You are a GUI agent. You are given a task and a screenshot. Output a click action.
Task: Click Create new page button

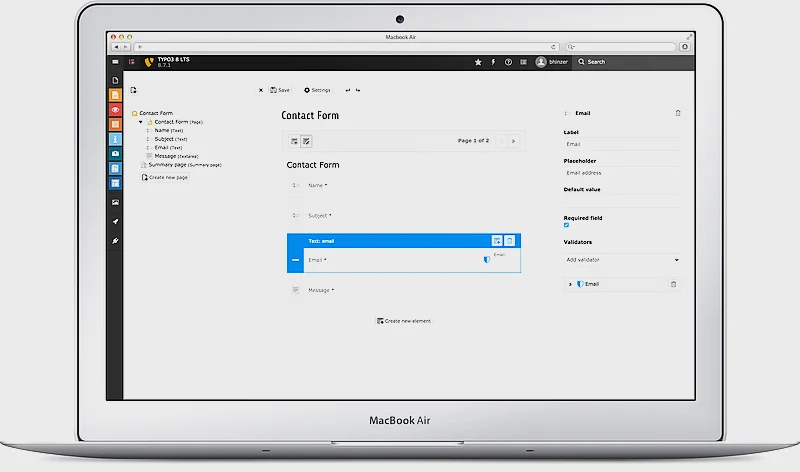[x=165, y=177]
